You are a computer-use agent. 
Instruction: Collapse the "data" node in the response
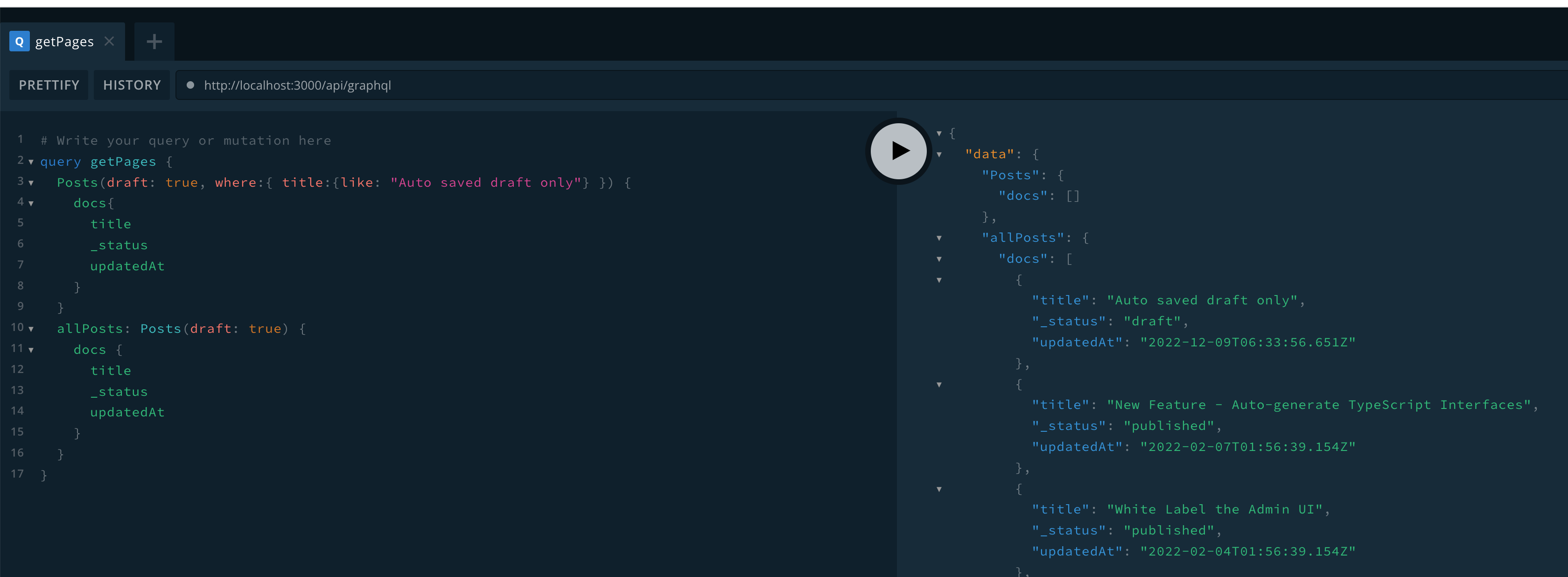click(x=939, y=155)
